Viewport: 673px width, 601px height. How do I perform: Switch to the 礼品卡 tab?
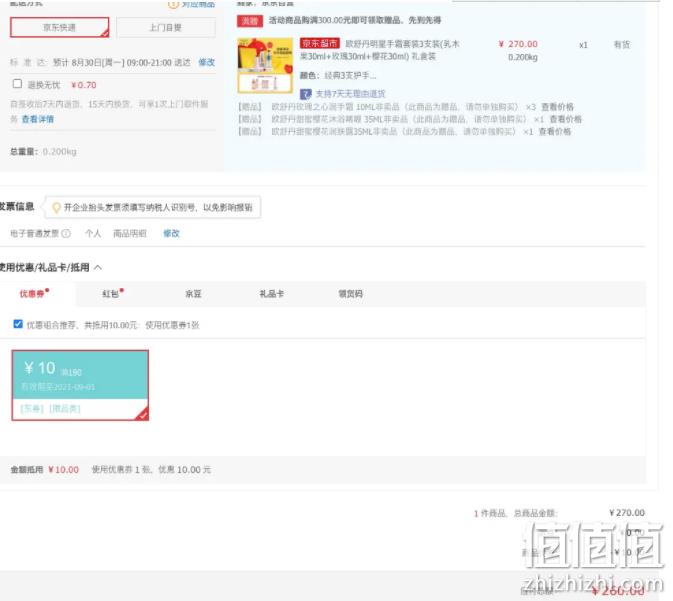click(x=271, y=294)
